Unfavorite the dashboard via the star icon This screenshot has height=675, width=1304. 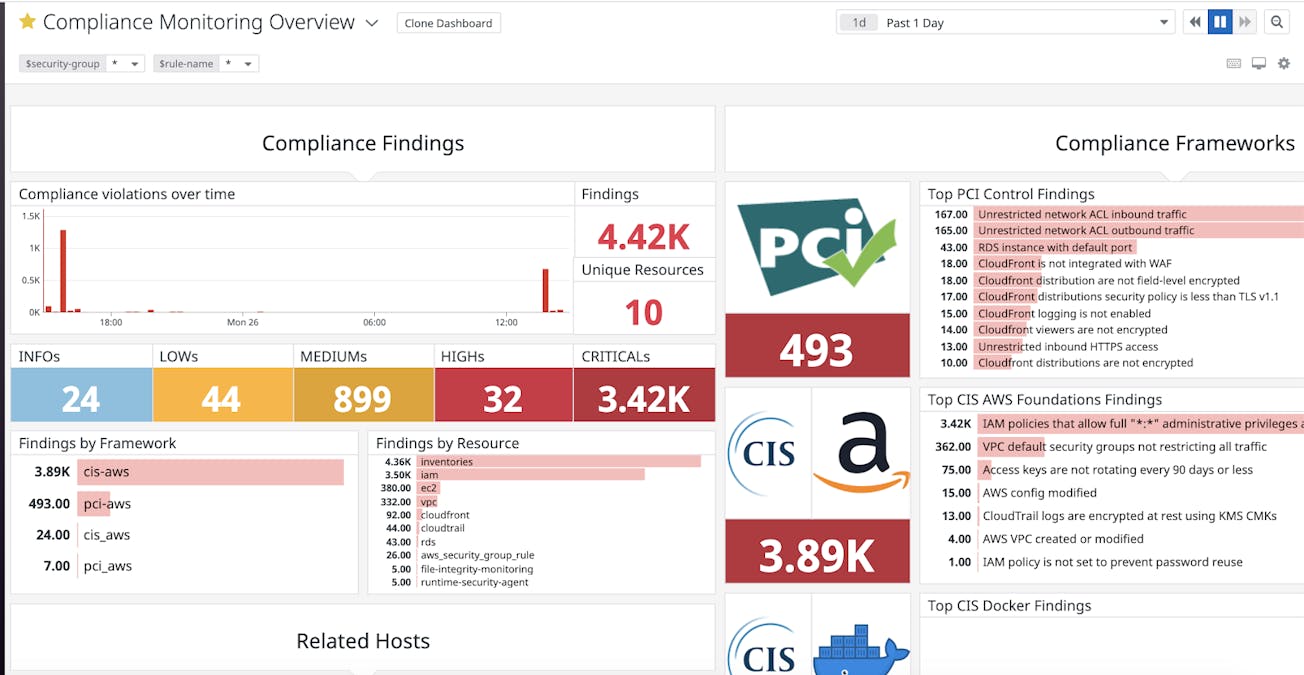coord(27,21)
